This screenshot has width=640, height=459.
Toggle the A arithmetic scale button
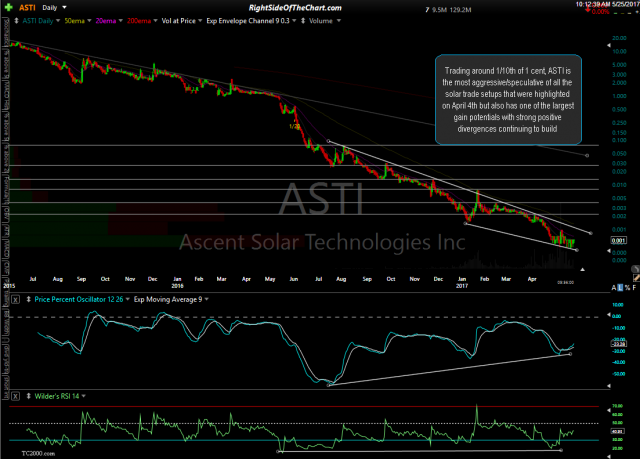[613, 288]
